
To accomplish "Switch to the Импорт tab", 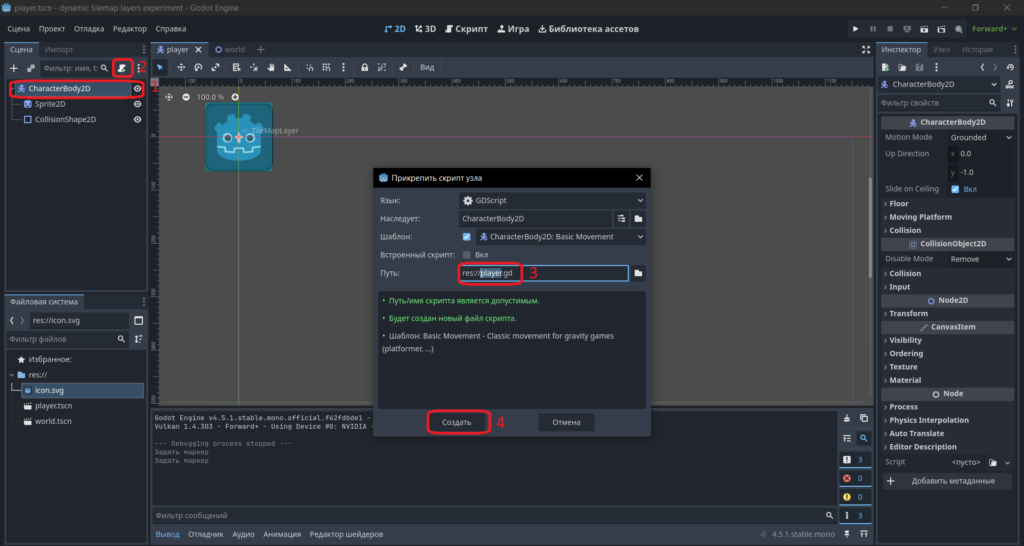I will [59, 50].
